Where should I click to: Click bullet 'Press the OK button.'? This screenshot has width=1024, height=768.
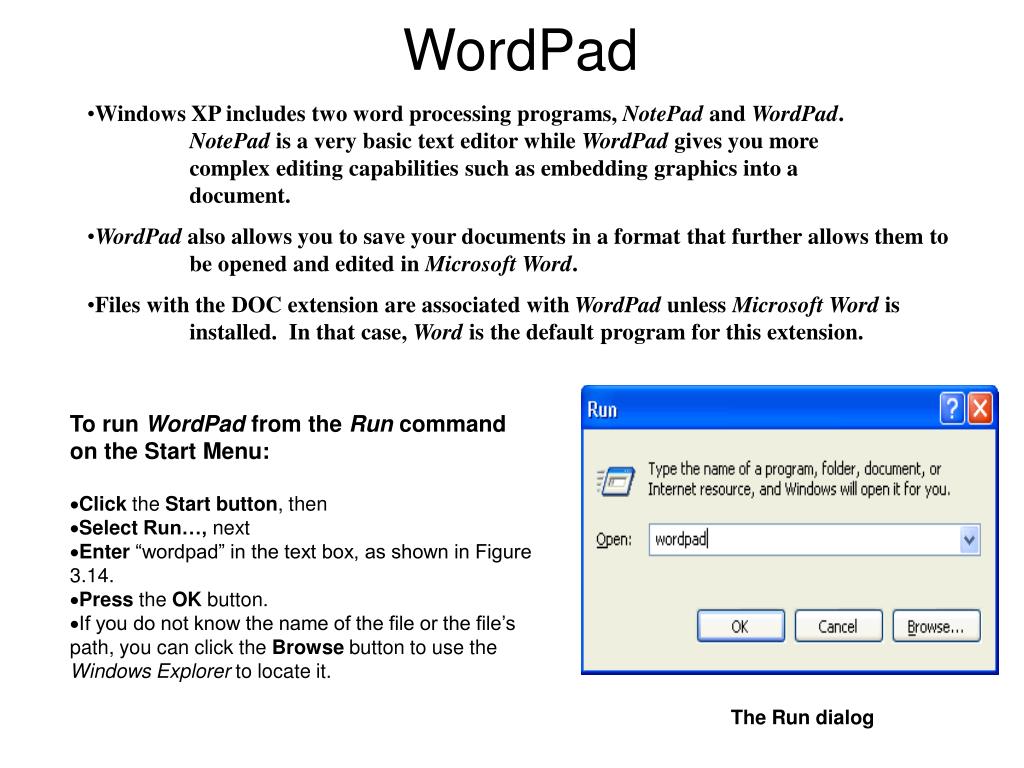(x=169, y=600)
